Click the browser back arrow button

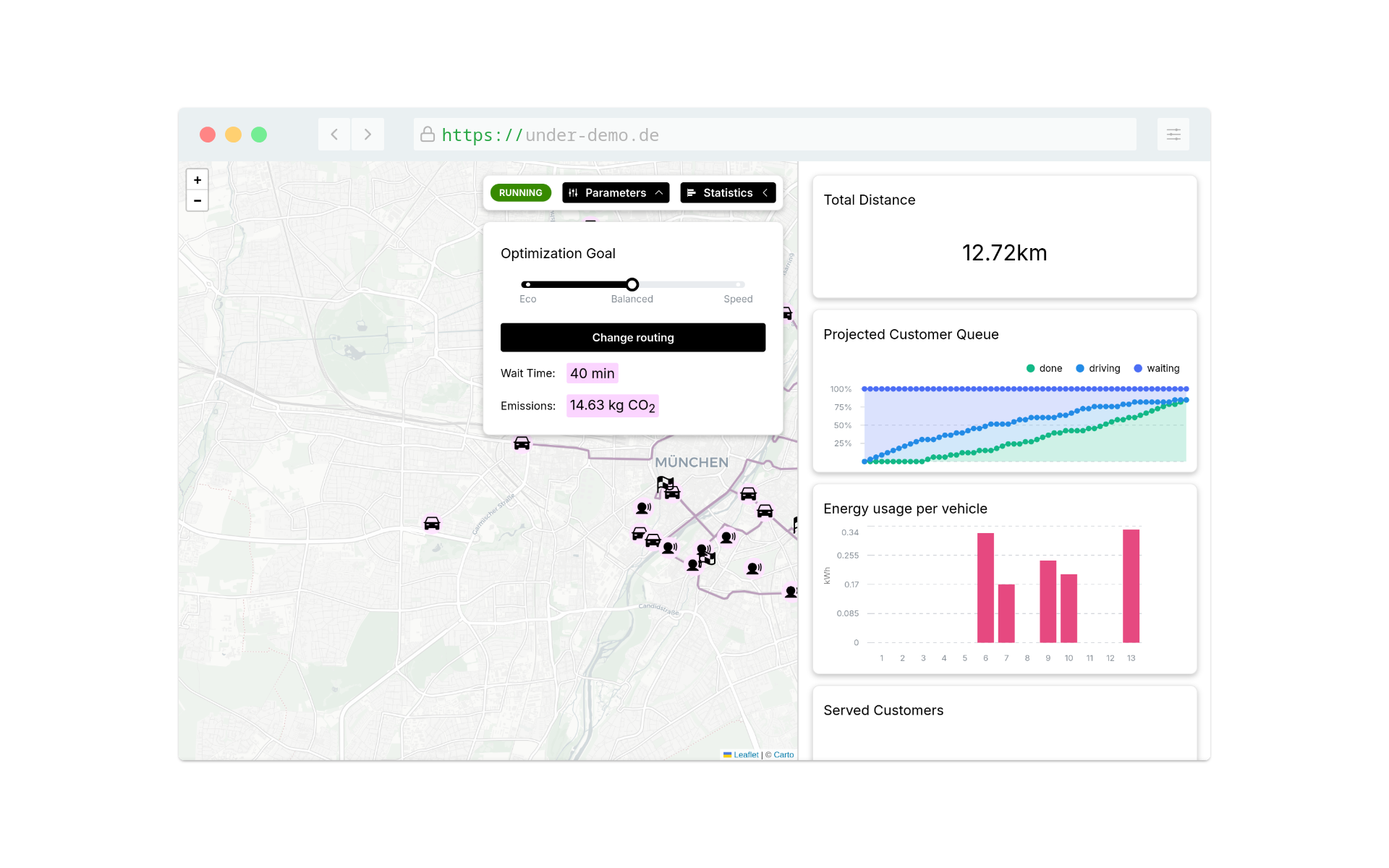(x=334, y=135)
